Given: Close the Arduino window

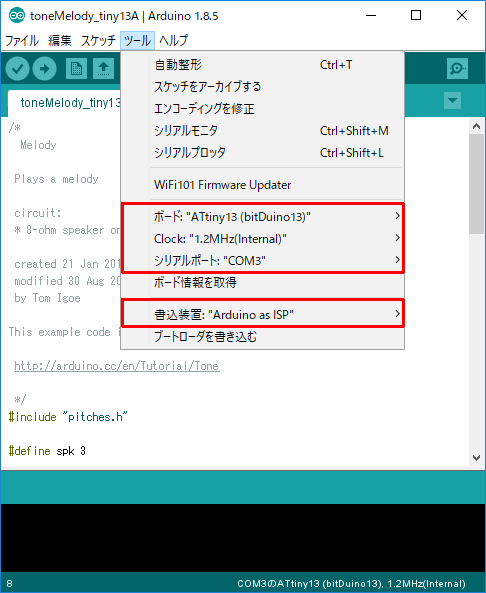Looking at the screenshot, I should point(462,16).
